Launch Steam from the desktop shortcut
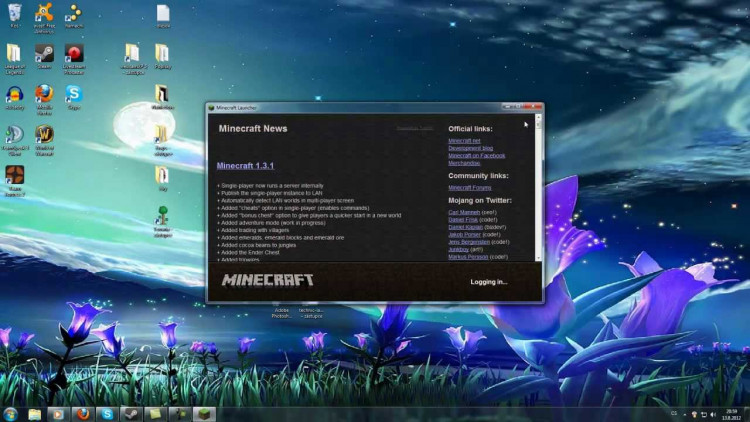The image size is (750, 422). tap(44, 56)
